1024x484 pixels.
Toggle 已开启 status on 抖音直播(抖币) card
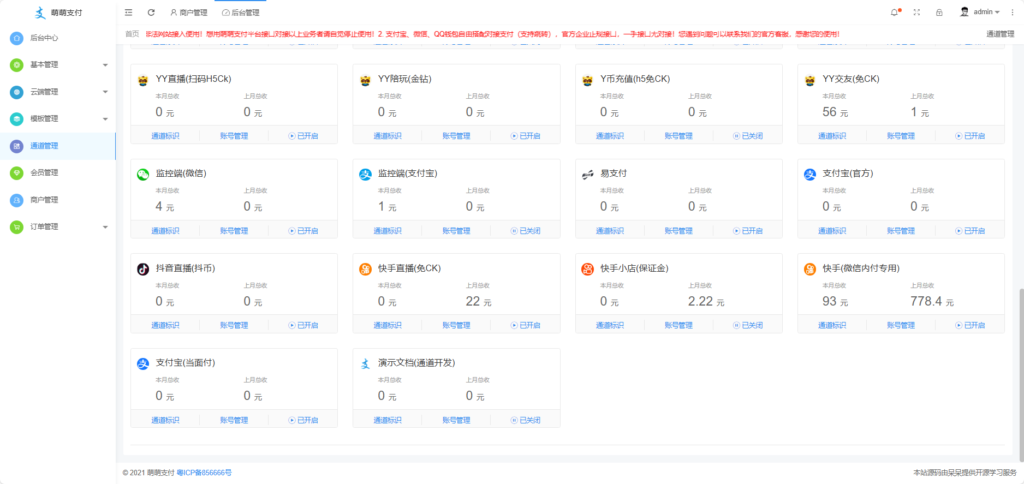303,325
